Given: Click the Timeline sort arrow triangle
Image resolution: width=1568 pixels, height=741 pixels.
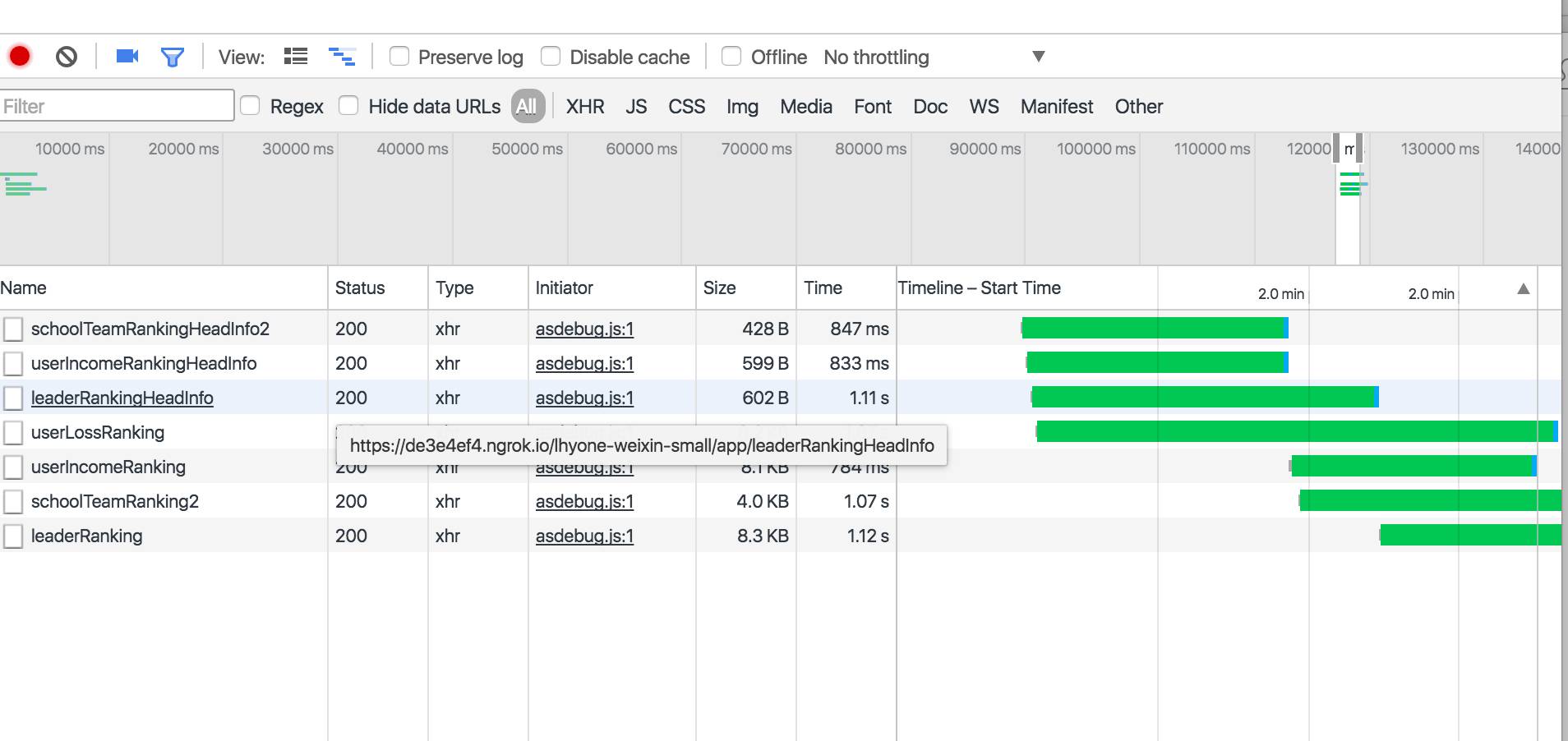Looking at the screenshot, I should [x=1523, y=288].
